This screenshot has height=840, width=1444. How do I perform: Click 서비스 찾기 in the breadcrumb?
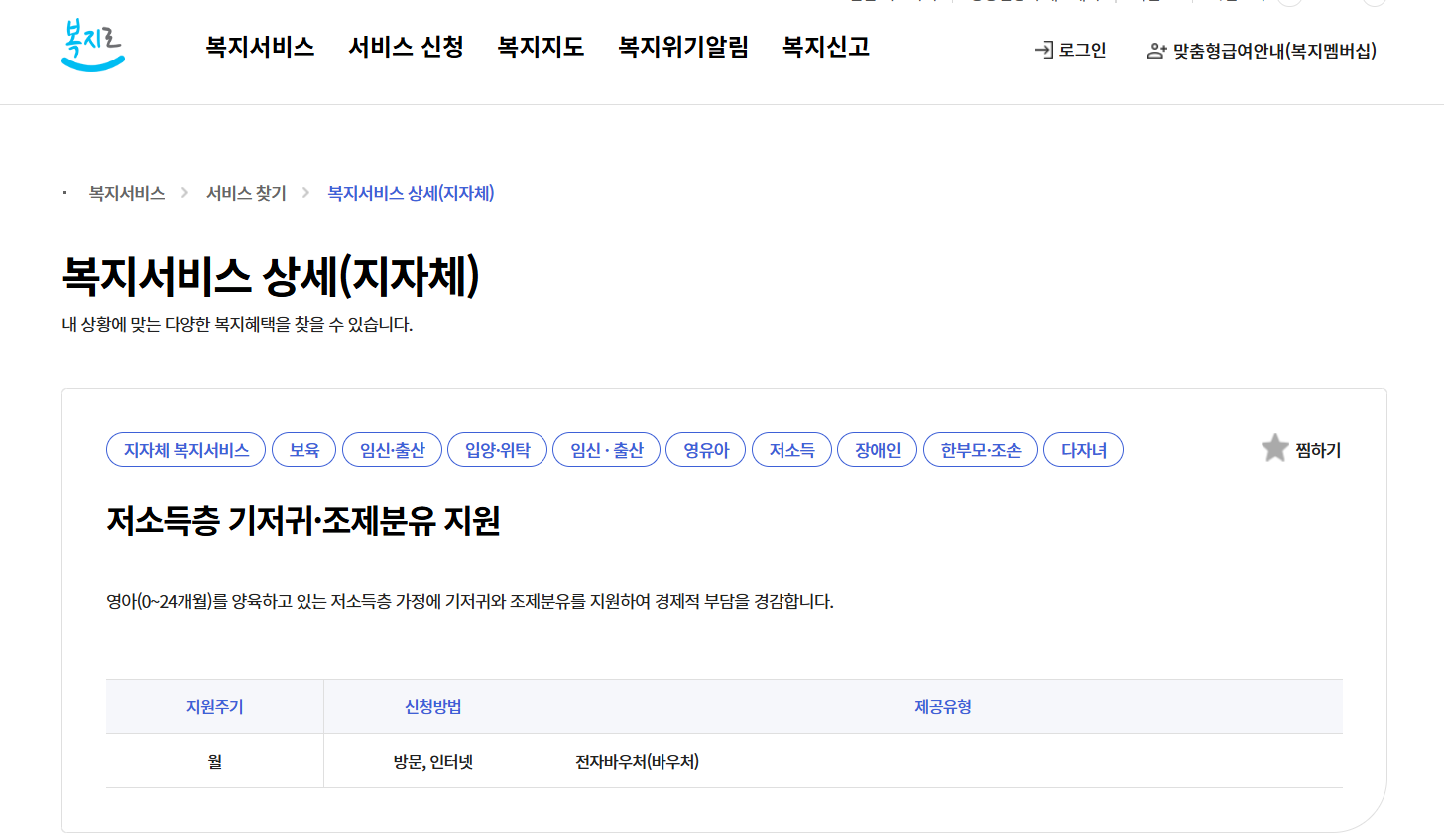245,194
